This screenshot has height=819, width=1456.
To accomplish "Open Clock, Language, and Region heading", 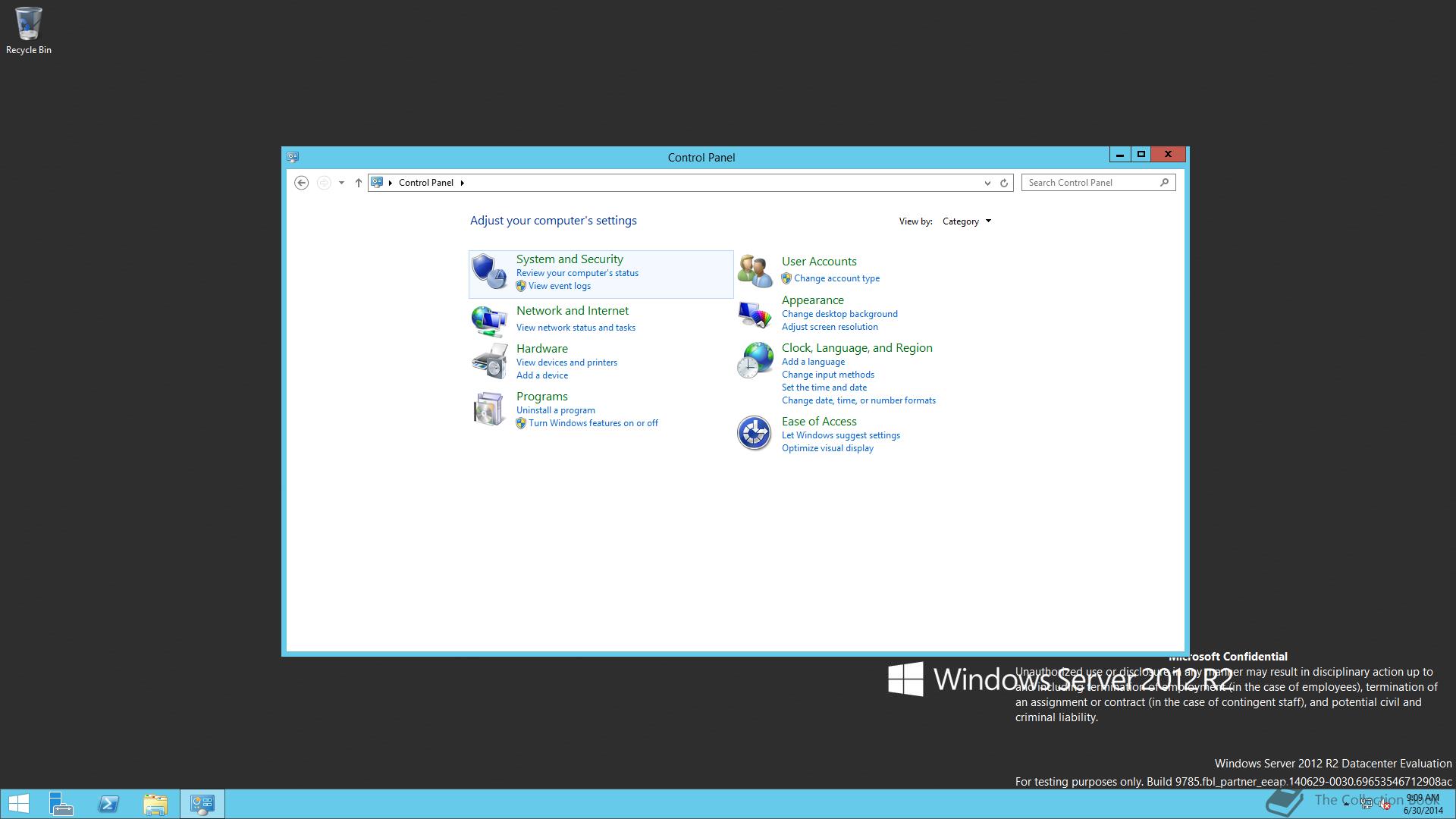I will pyautogui.click(x=857, y=348).
